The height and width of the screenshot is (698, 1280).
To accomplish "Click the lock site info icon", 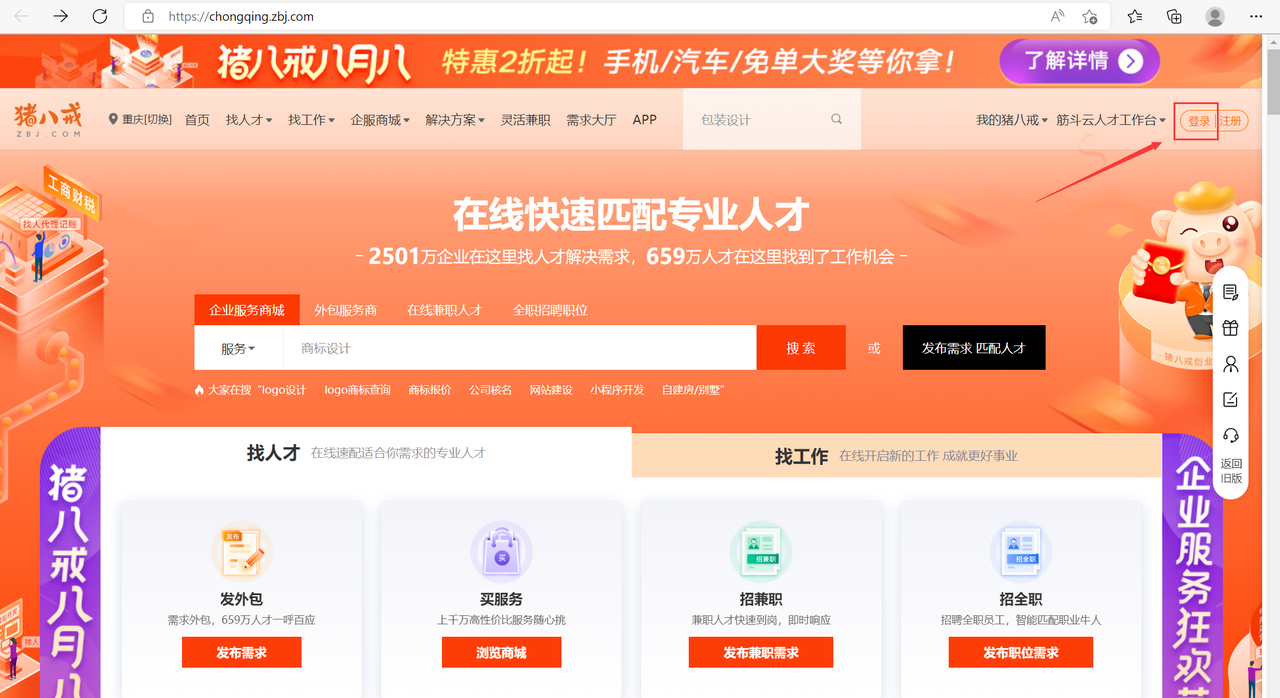I will [148, 16].
